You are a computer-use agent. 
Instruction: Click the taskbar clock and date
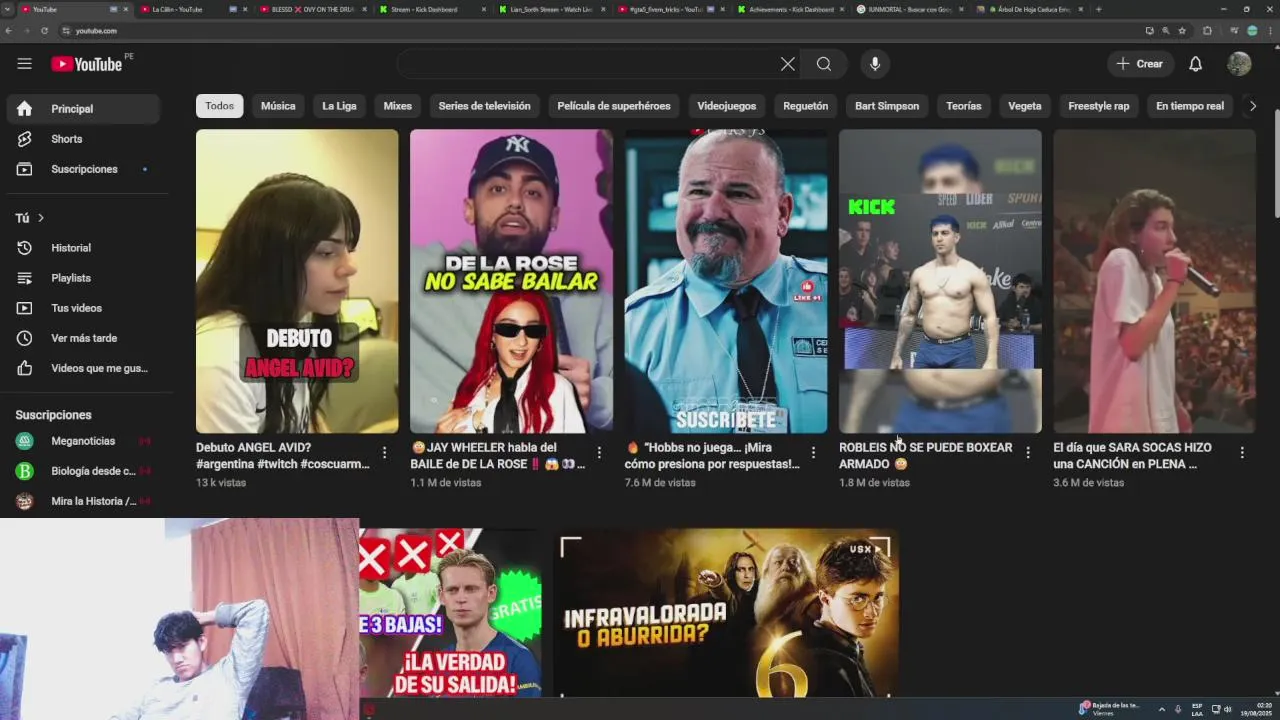[1258, 709]
